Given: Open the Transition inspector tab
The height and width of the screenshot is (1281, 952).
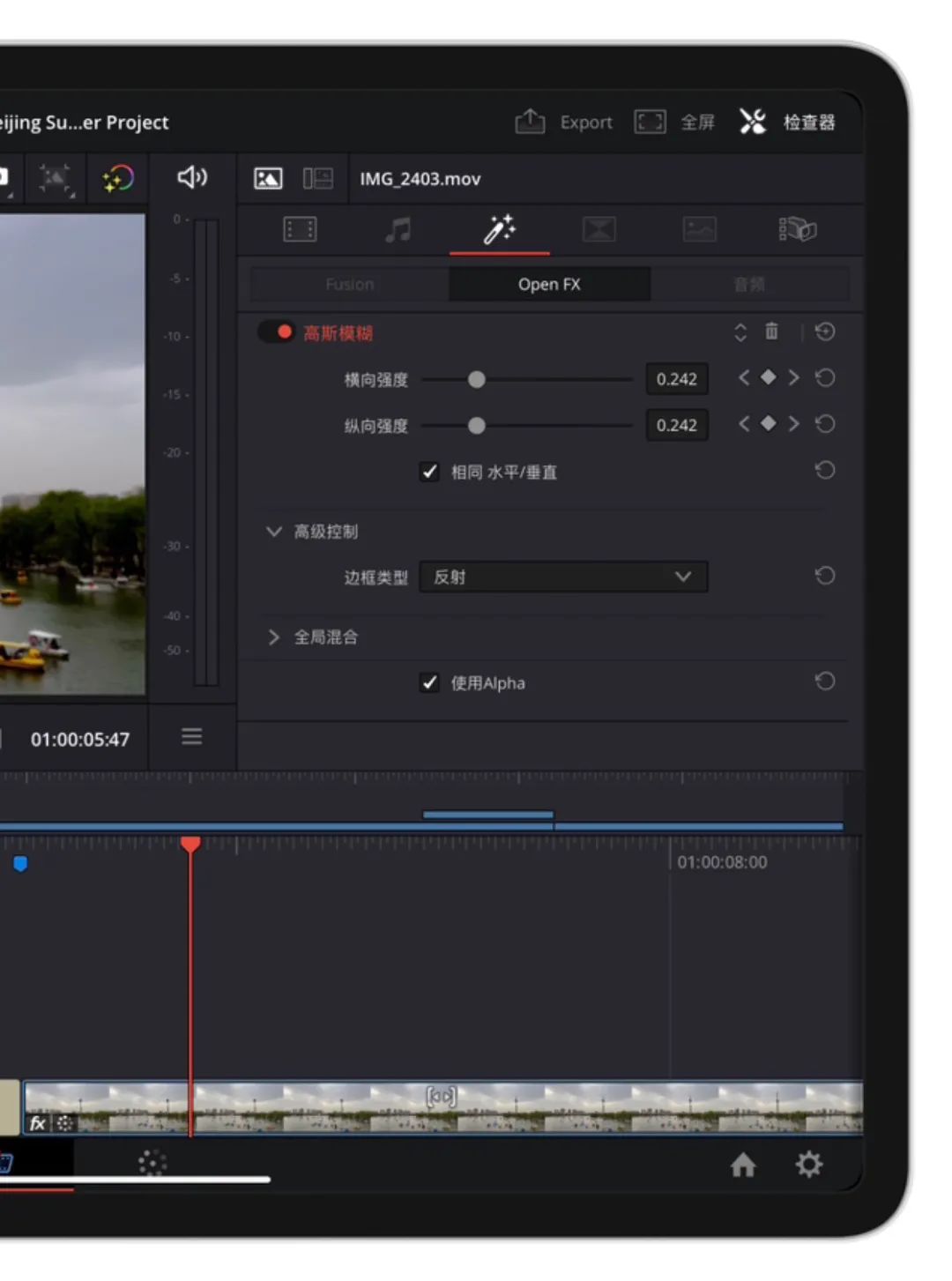Looking at the screenshot, I should tap(599, 230).
